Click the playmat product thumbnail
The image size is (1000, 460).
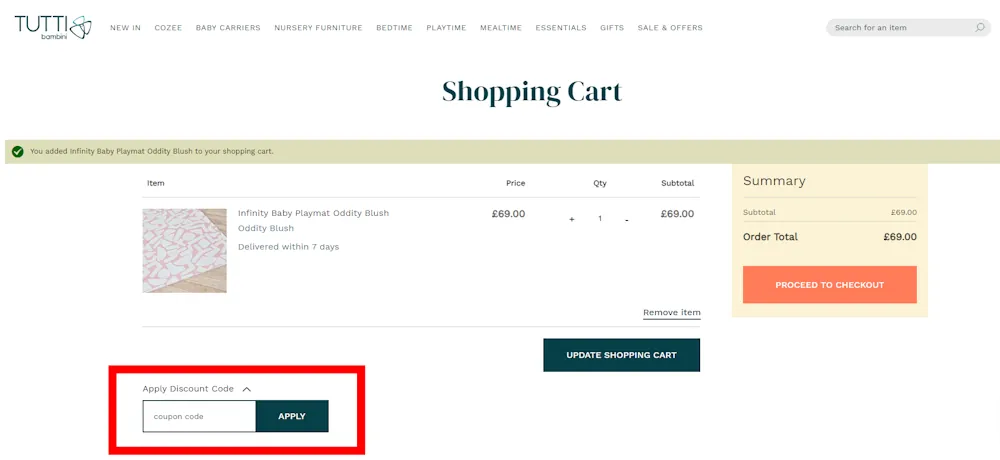[184, 251]
